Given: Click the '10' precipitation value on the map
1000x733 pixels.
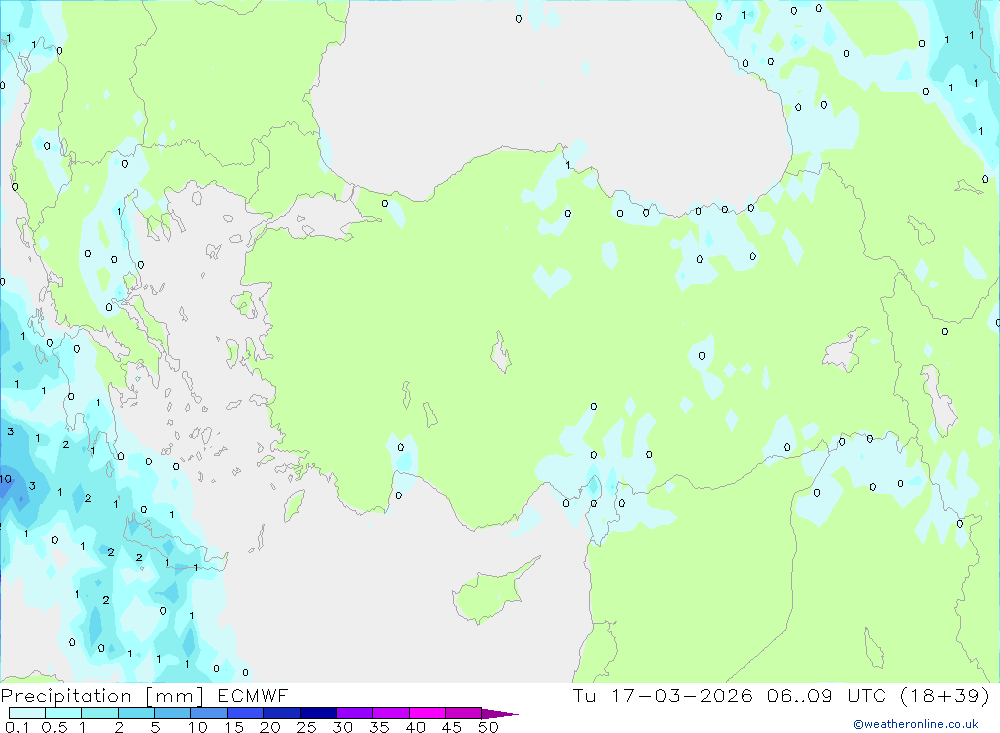Looking at the screenshot, I should point(6,478).
